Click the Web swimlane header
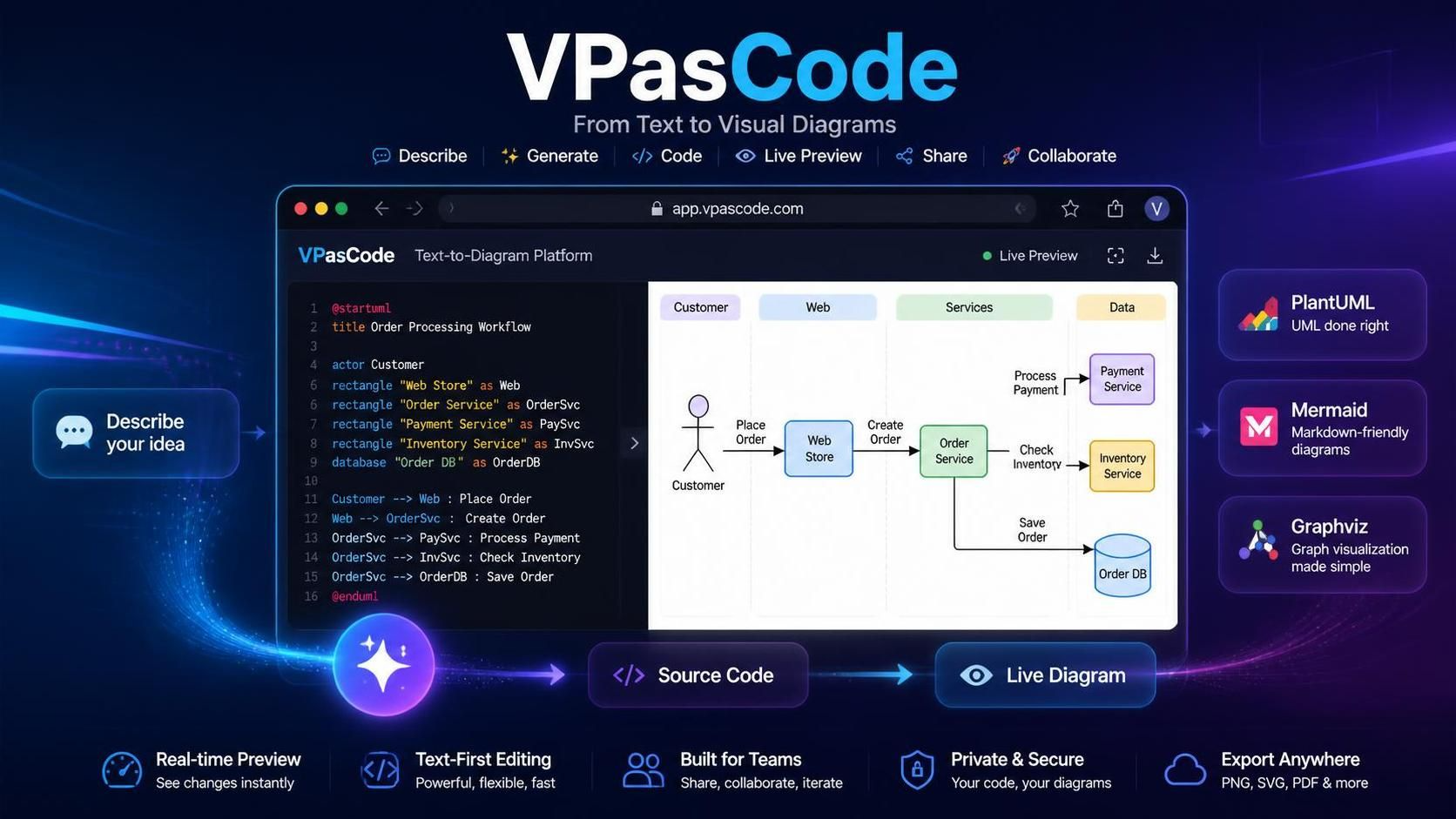 click(818, 307)
